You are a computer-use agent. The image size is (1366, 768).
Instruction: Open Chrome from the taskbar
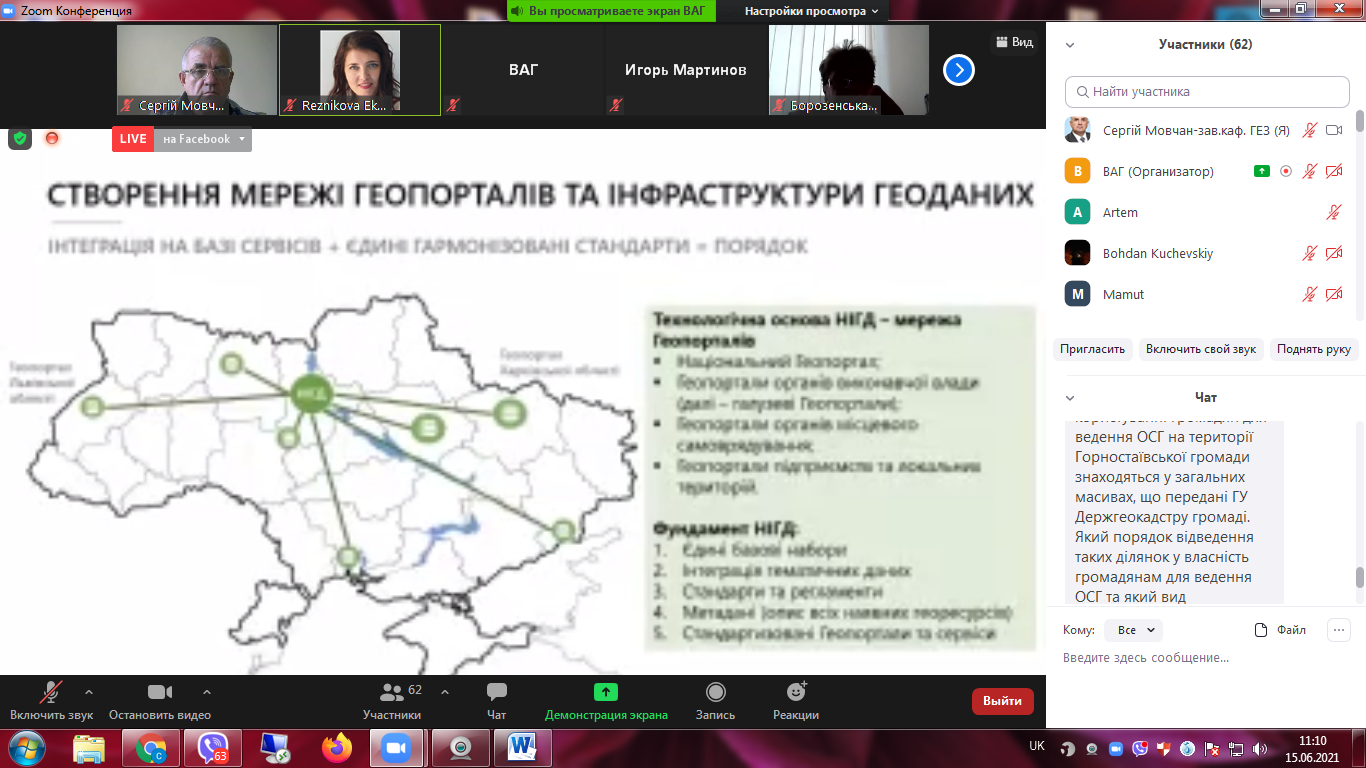point(152,747)
